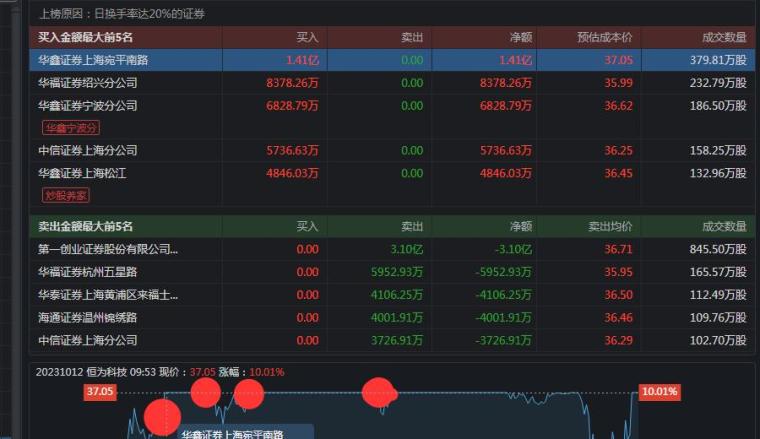Click the 36.71 average sell price
Viewport: 760px width, 439px height.
[x=618, y=249]
